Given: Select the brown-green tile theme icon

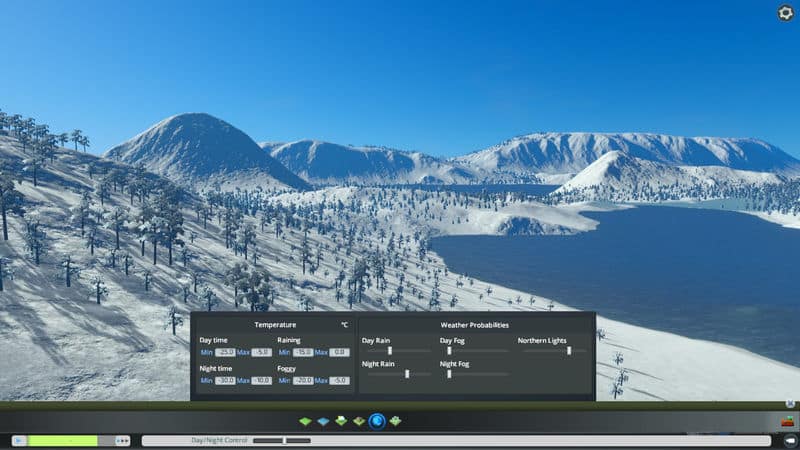Looking at the screenshot, I should click(x=359, y=421).
